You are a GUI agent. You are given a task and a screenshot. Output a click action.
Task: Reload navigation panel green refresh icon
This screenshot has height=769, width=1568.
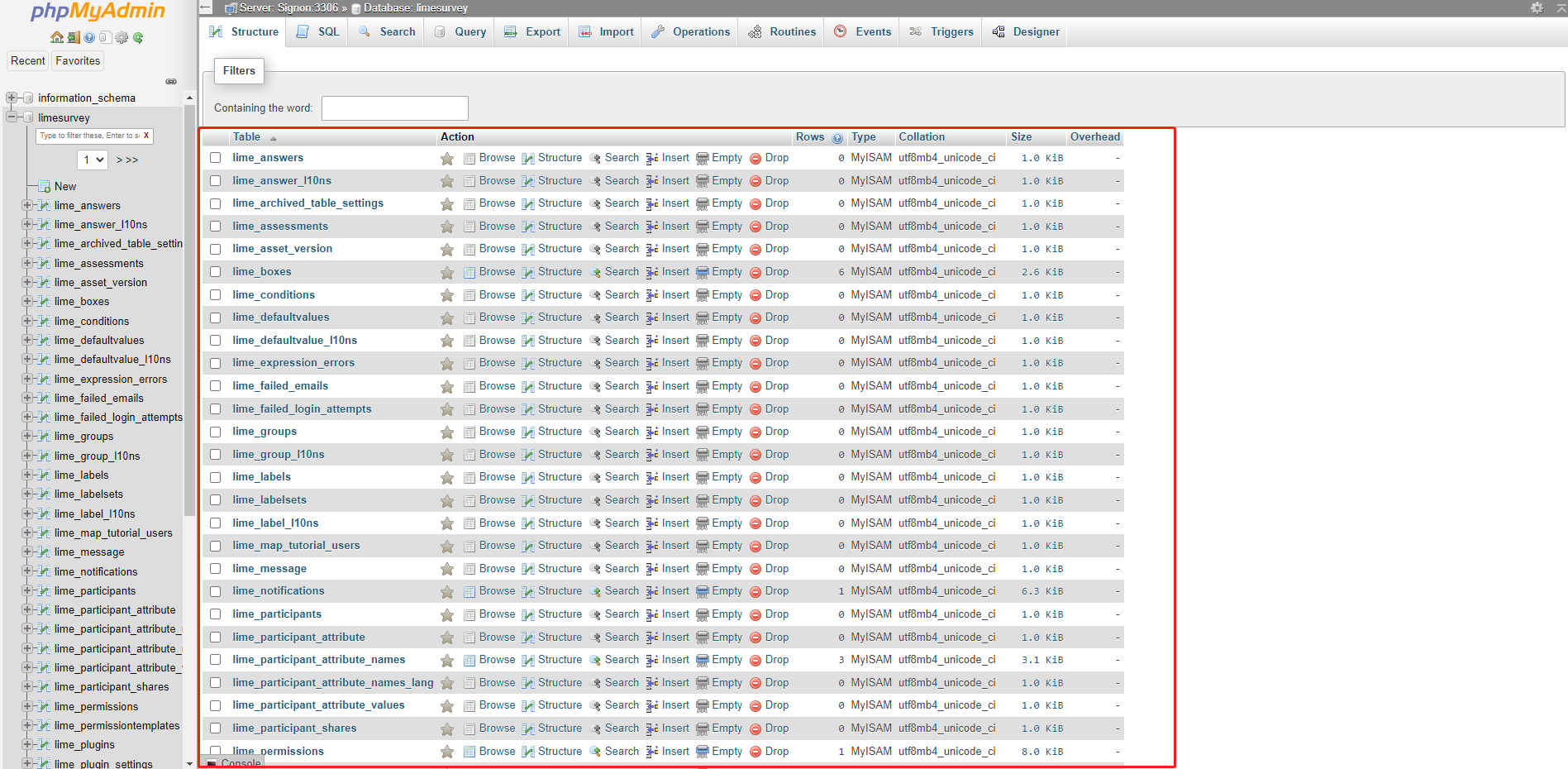tap(138, 37)
